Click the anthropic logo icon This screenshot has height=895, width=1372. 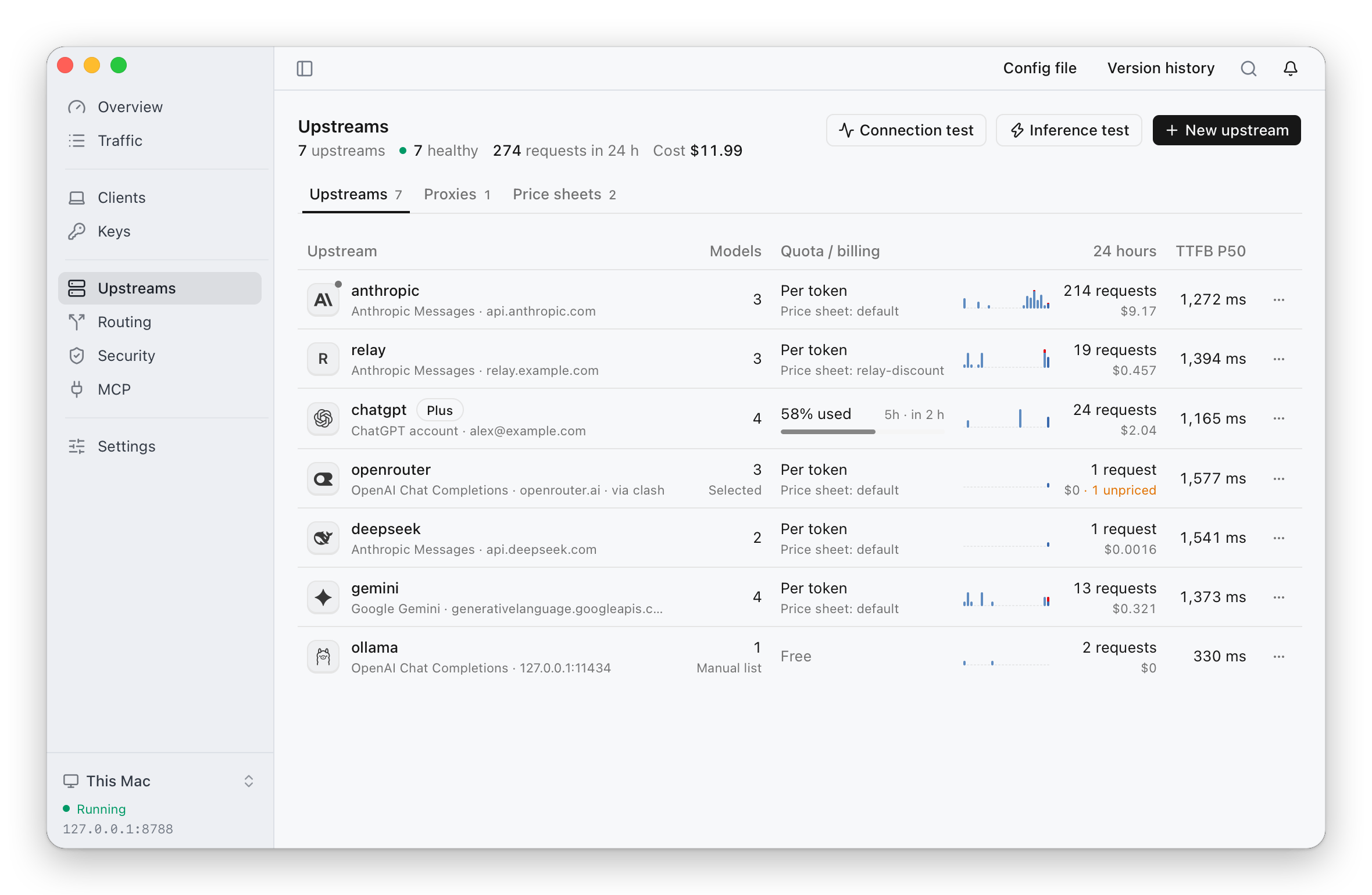pyautogui.click(x=323, y=300)
